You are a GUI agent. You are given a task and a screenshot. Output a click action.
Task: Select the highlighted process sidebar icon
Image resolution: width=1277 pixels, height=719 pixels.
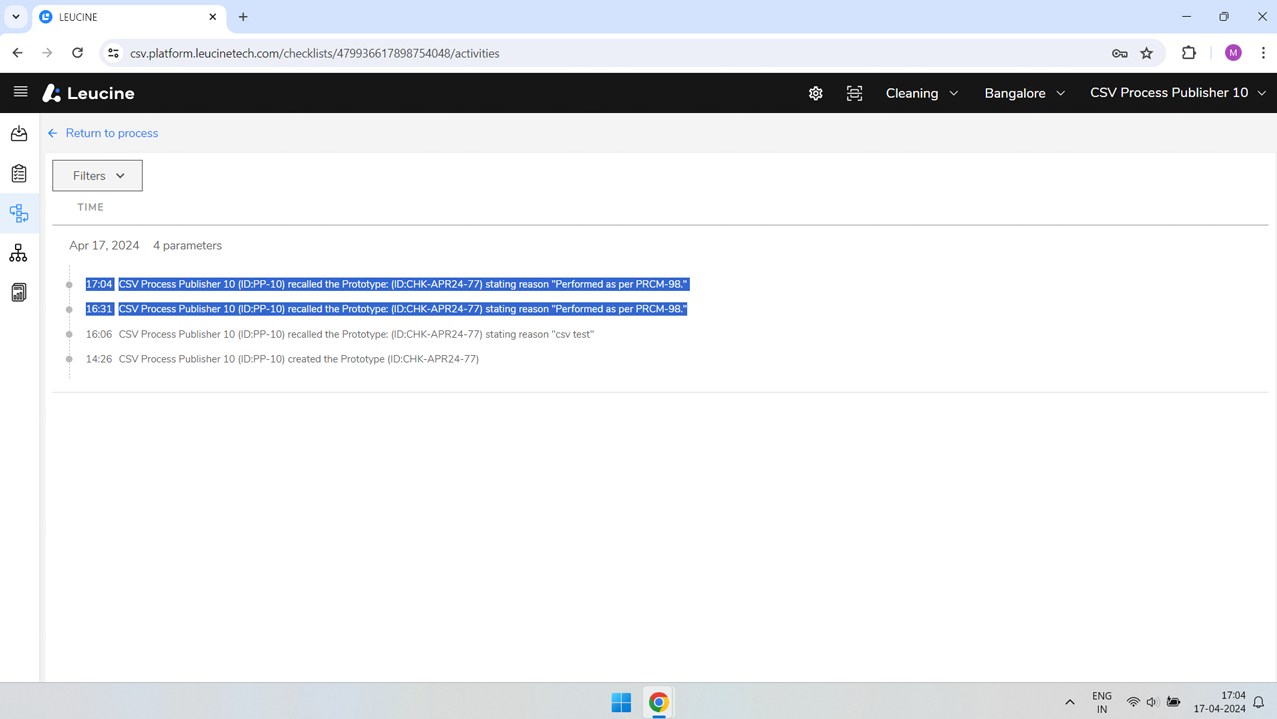tap(19, 213)
